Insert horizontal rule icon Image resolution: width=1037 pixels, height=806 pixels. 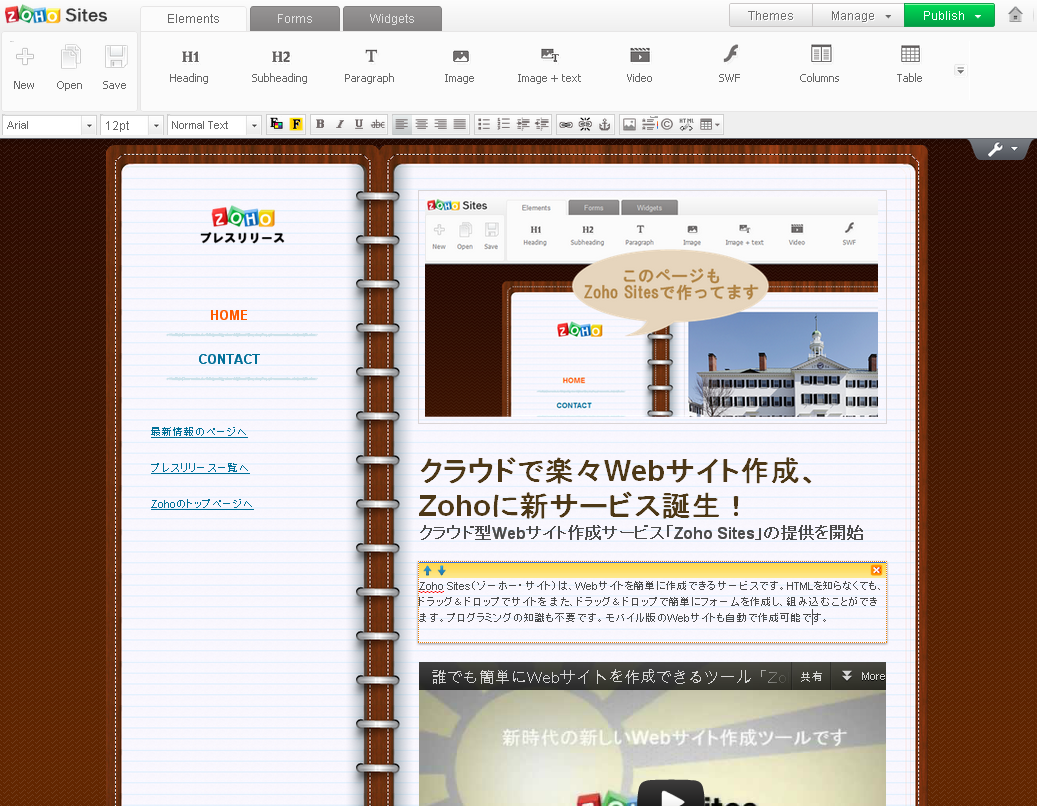649,124
